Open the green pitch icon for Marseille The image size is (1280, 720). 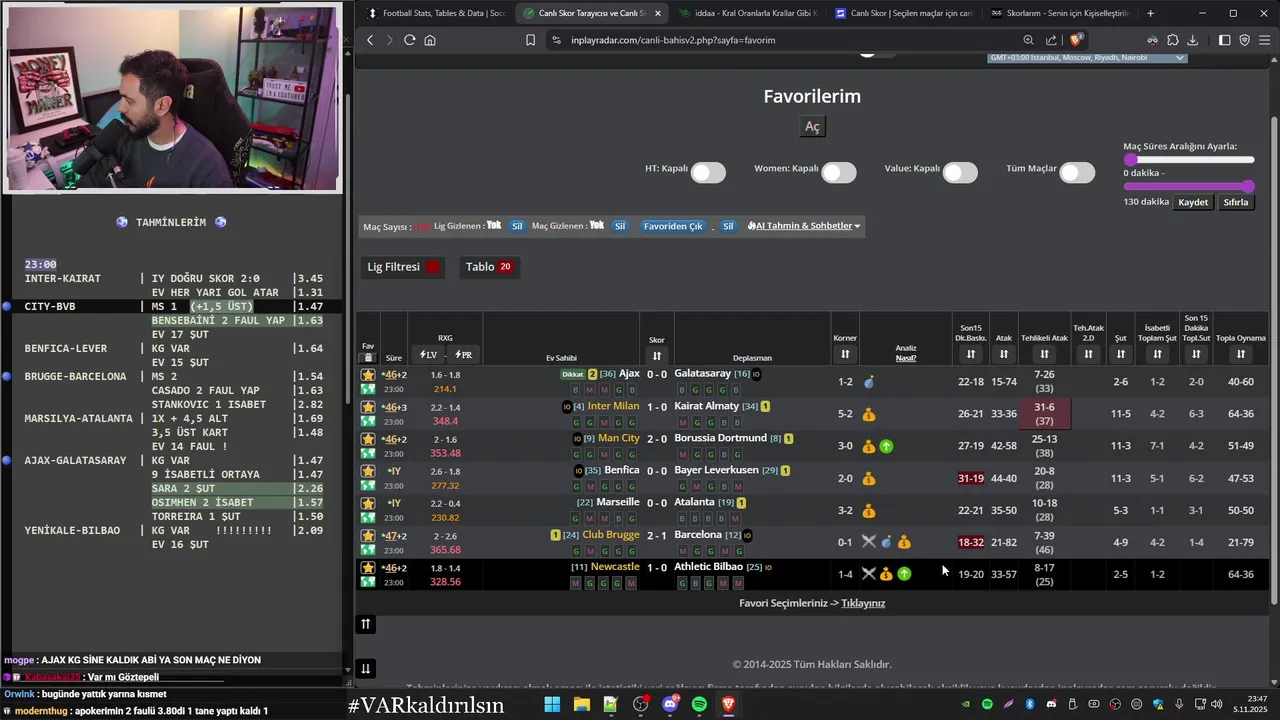click(x=368, y=518)
